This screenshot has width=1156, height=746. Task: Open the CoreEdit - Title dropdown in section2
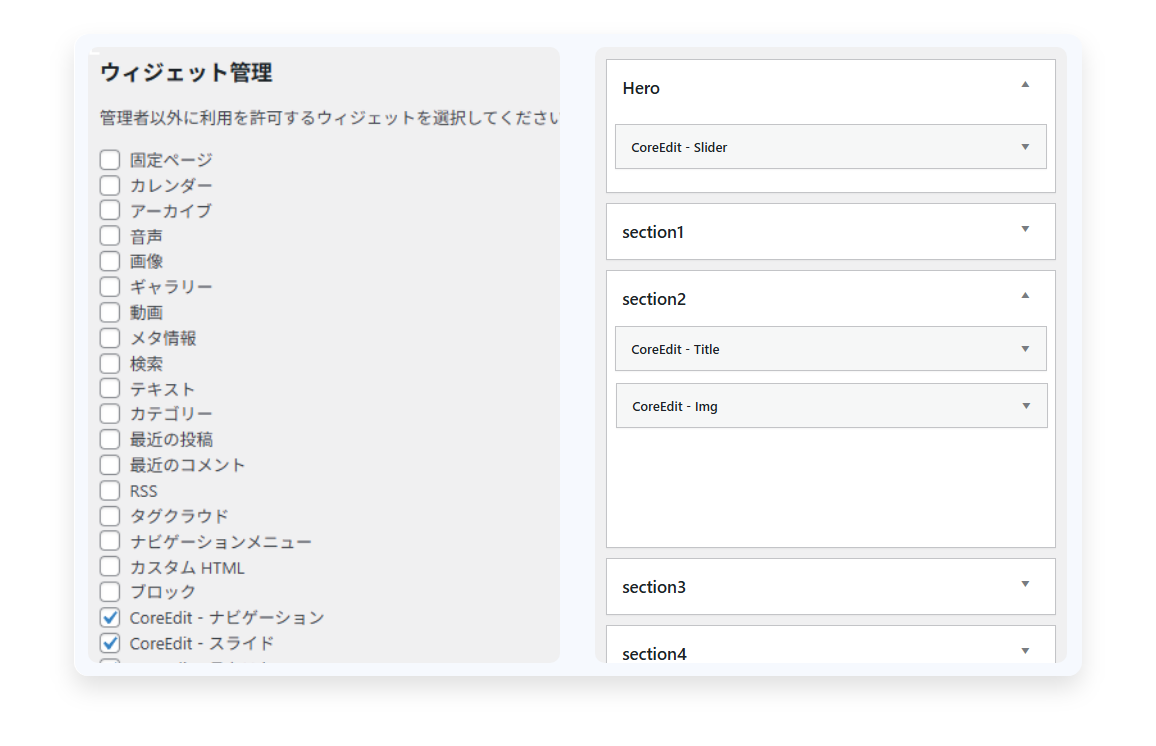click(x=1025, y=348)
